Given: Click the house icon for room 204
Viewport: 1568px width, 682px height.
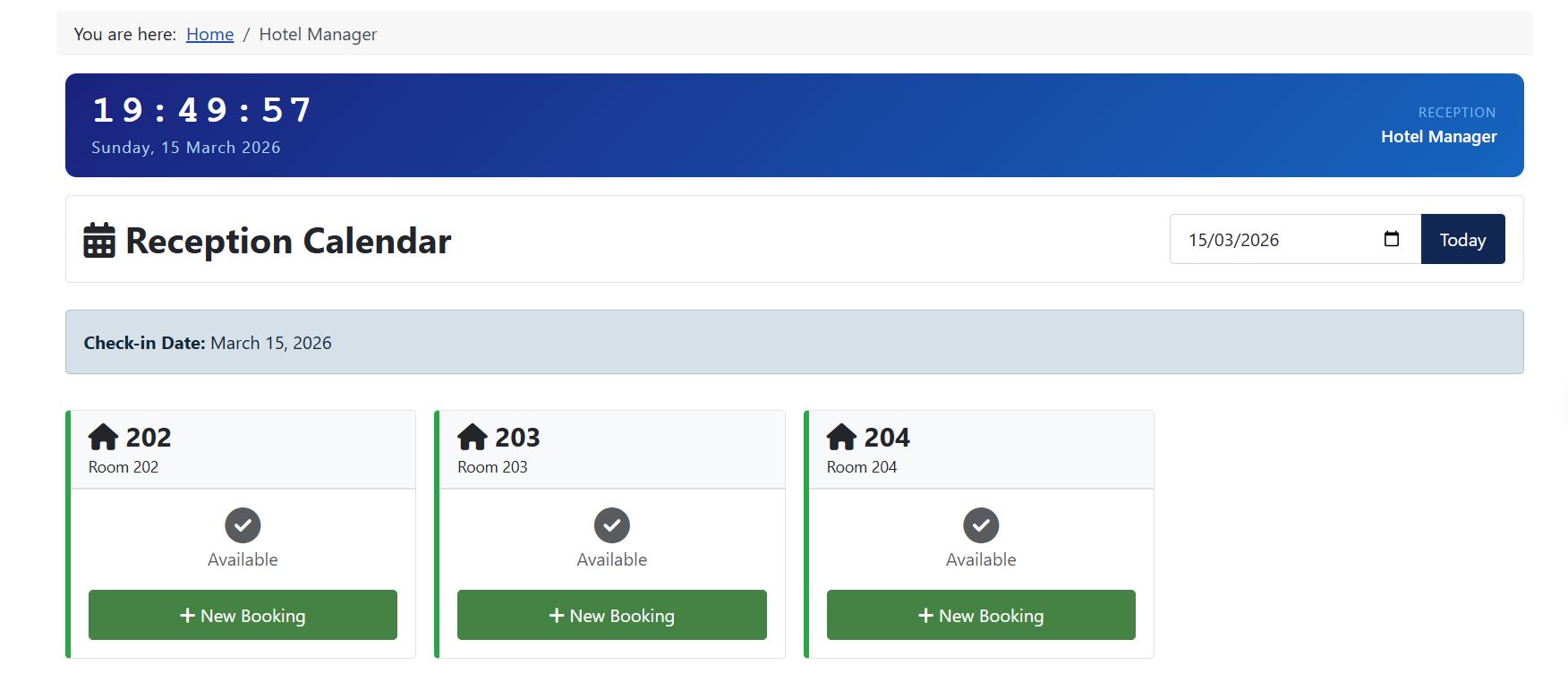Looking at the screenshot, I should pos(841,437).
